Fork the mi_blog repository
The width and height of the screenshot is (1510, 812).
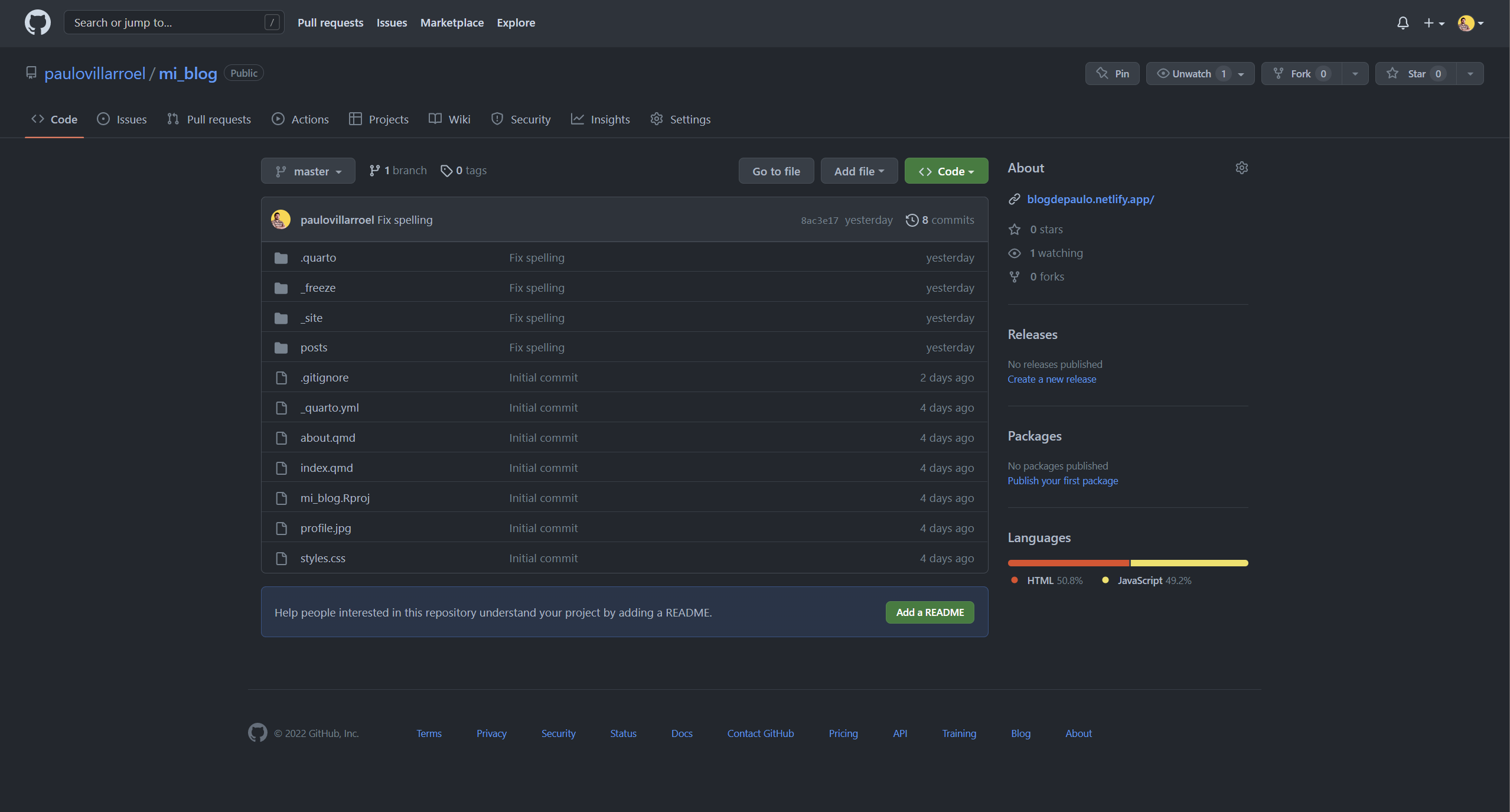pos(1301,74)
